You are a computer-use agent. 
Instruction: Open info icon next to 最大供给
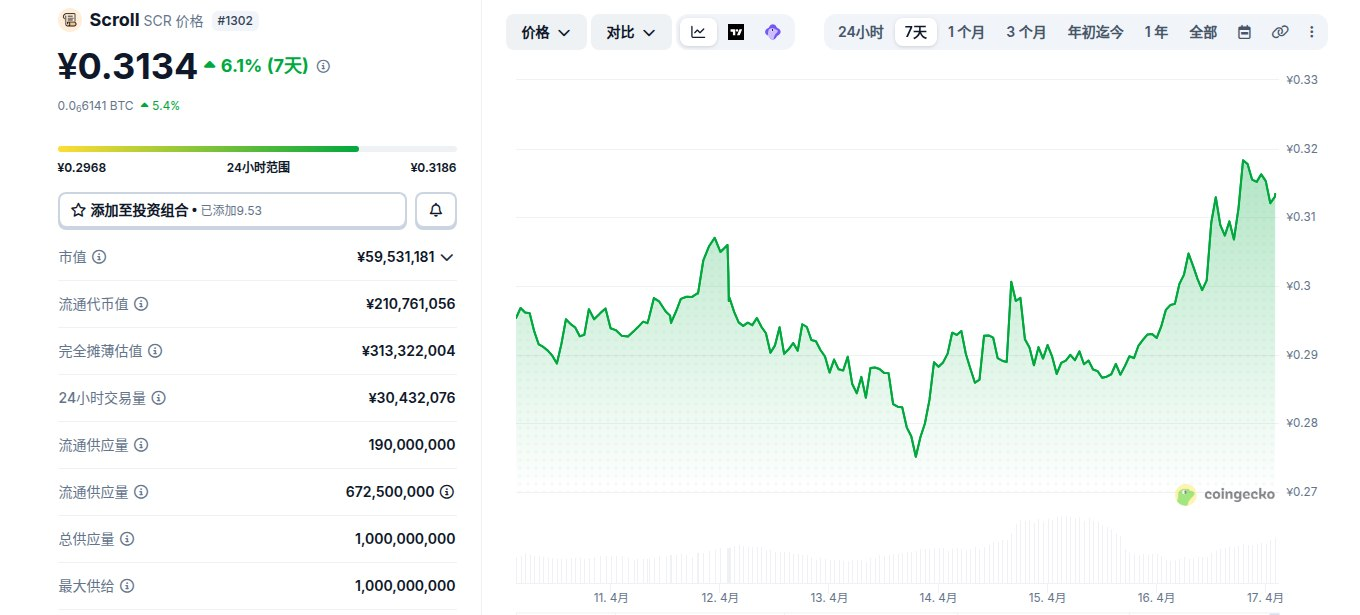pyautogui.click(x=127, y=586)
